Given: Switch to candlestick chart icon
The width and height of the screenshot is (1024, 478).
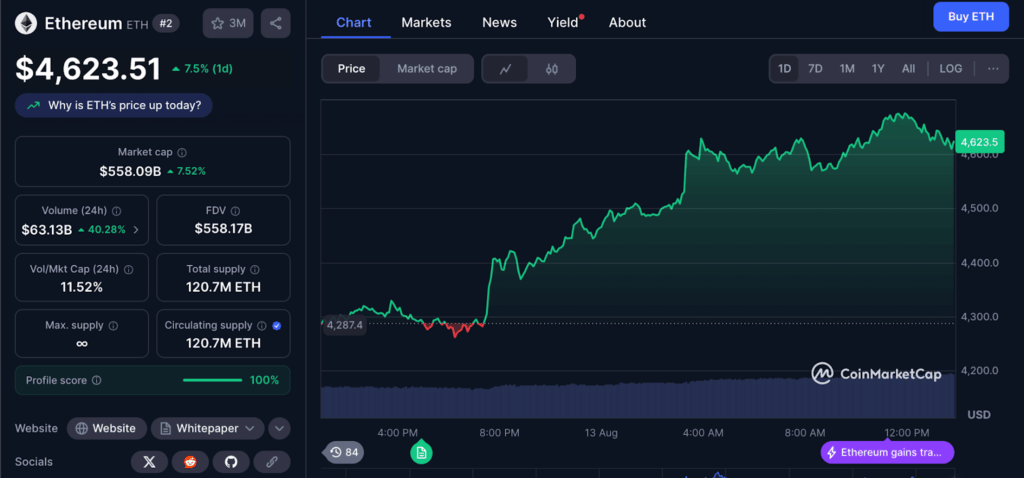Looking at the screenshot, I should (x=551, y=69).
